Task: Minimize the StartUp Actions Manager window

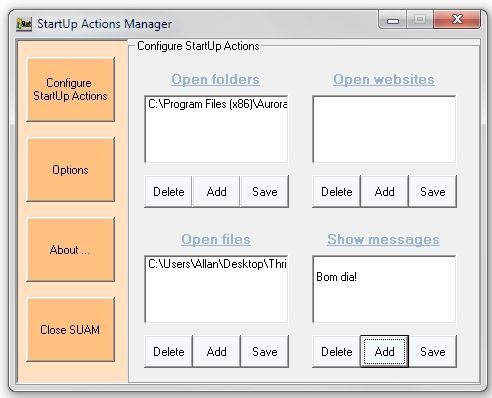Action: 393,20
